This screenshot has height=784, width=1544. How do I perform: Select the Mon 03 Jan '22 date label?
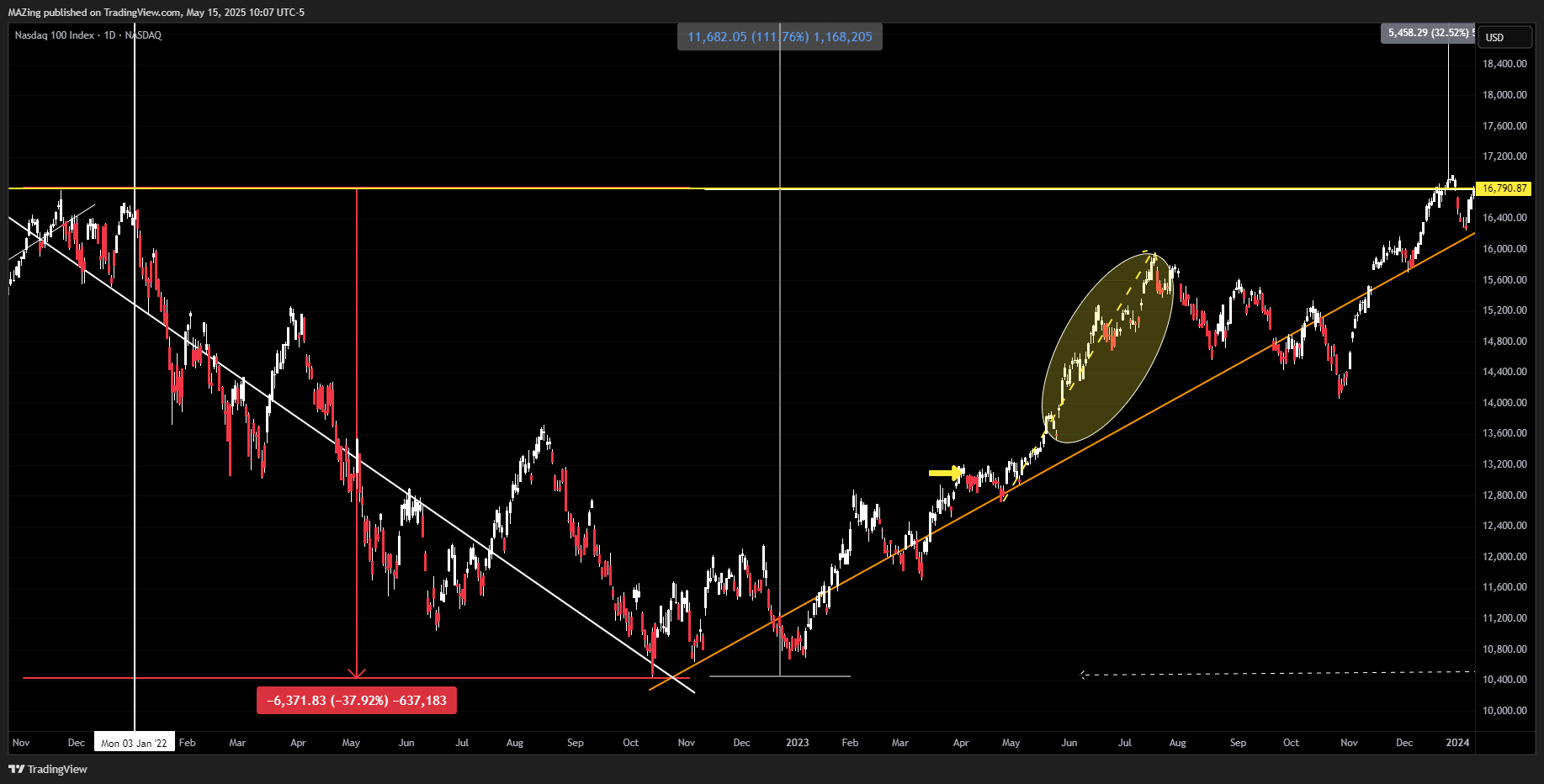(135, 743)
